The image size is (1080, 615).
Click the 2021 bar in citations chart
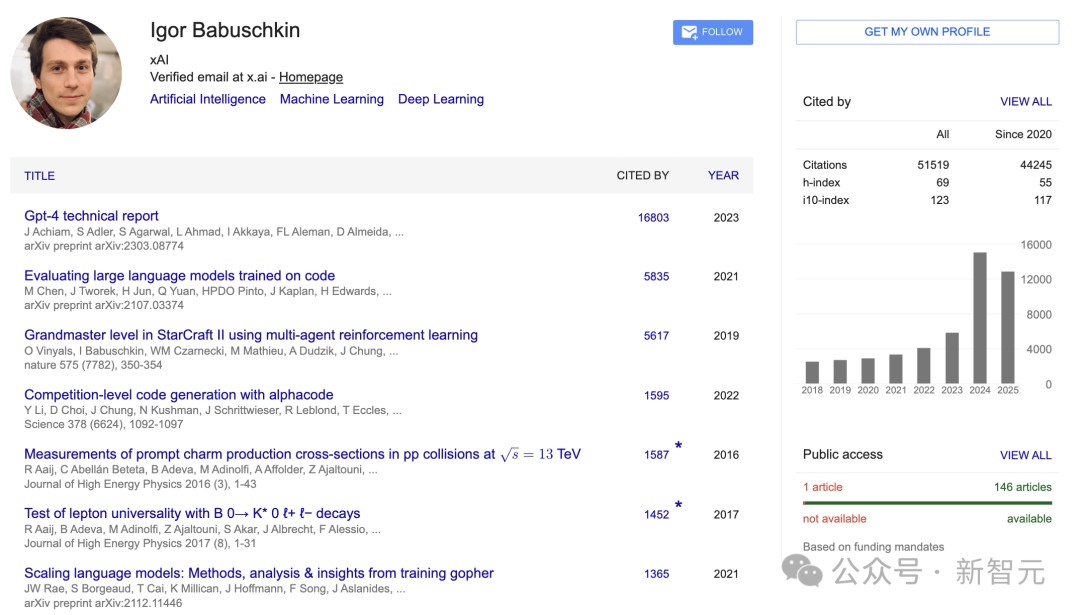(x=895, y=369)
